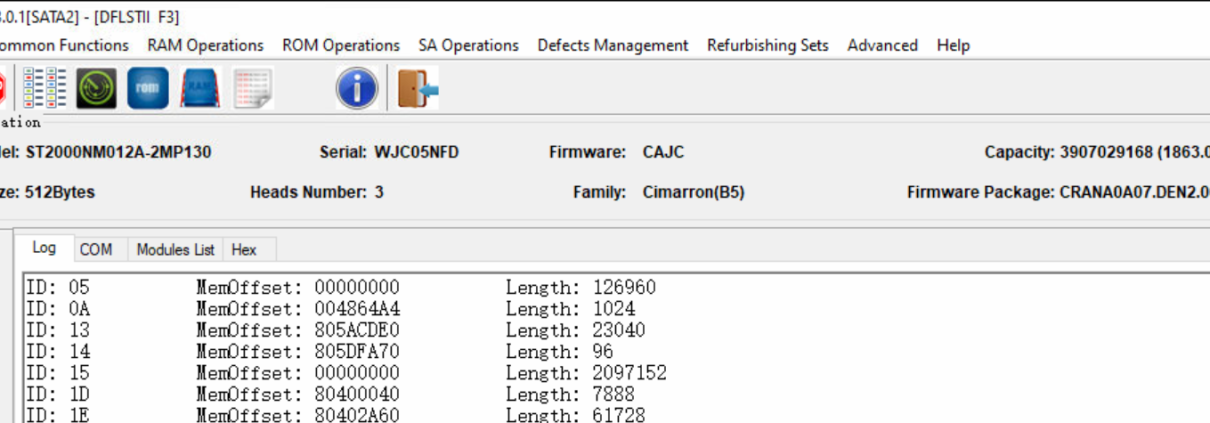The width and height of the screenshot is (1210, 423).
Task: Click the document log sheet icon
Action: (253, 88)
